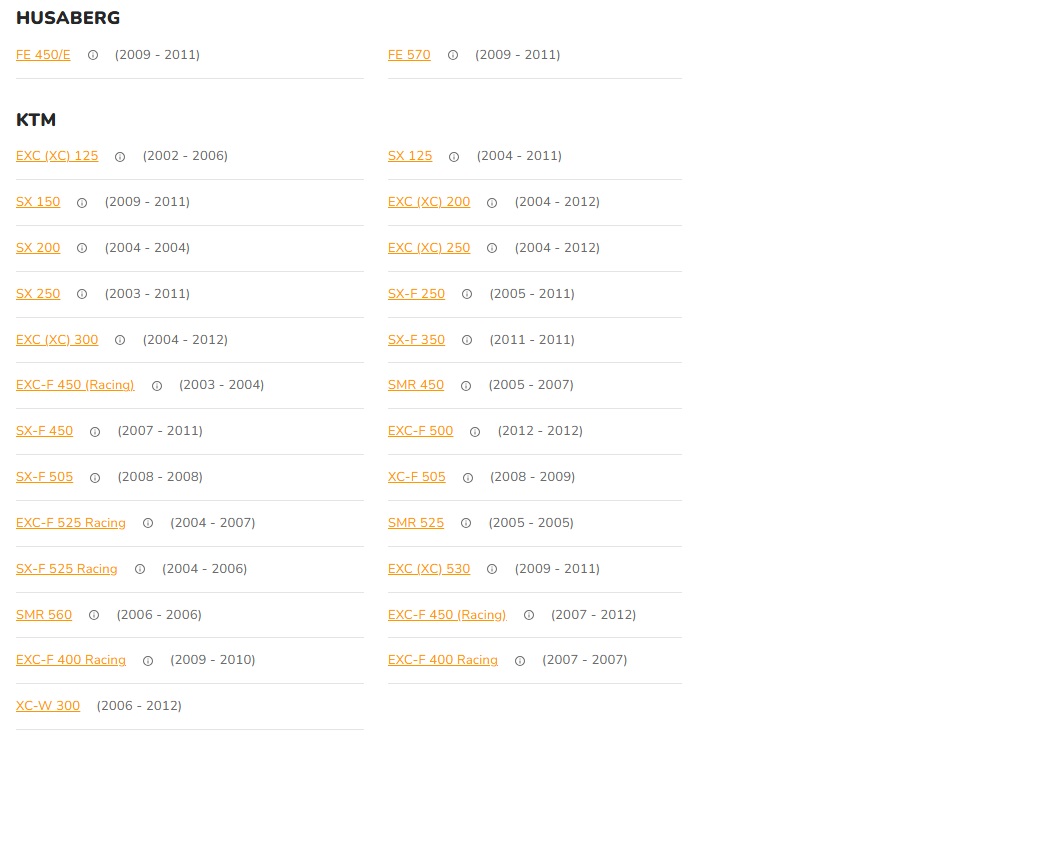Click the EXC (XC) 250 link
Image resolution: width=1037 pixels, height=857 pixels.
(429, 248)
